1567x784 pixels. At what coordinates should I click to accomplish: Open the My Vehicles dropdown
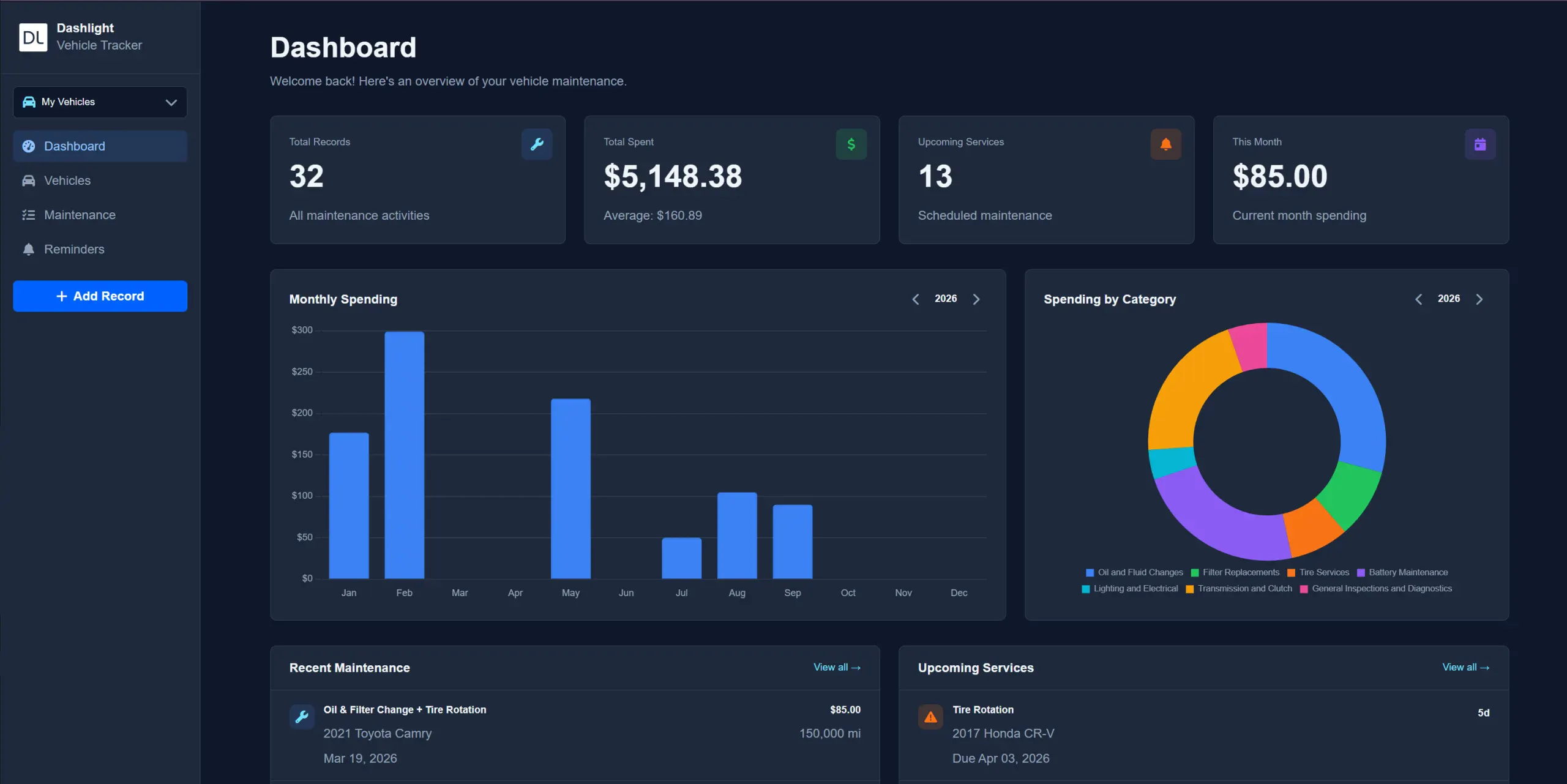pyautogui.click(x=100, y=102)
